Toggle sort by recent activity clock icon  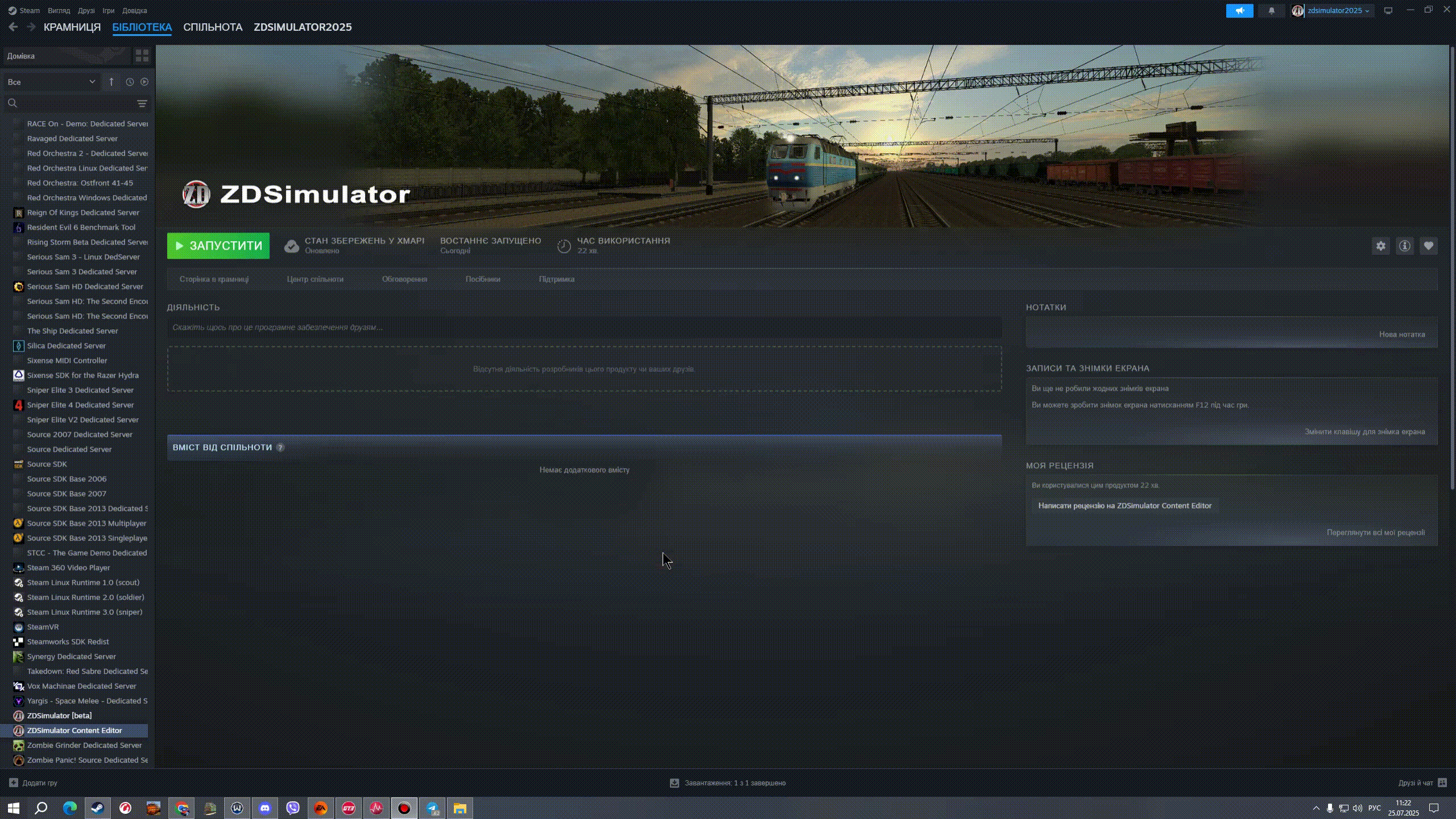[130, 82]
